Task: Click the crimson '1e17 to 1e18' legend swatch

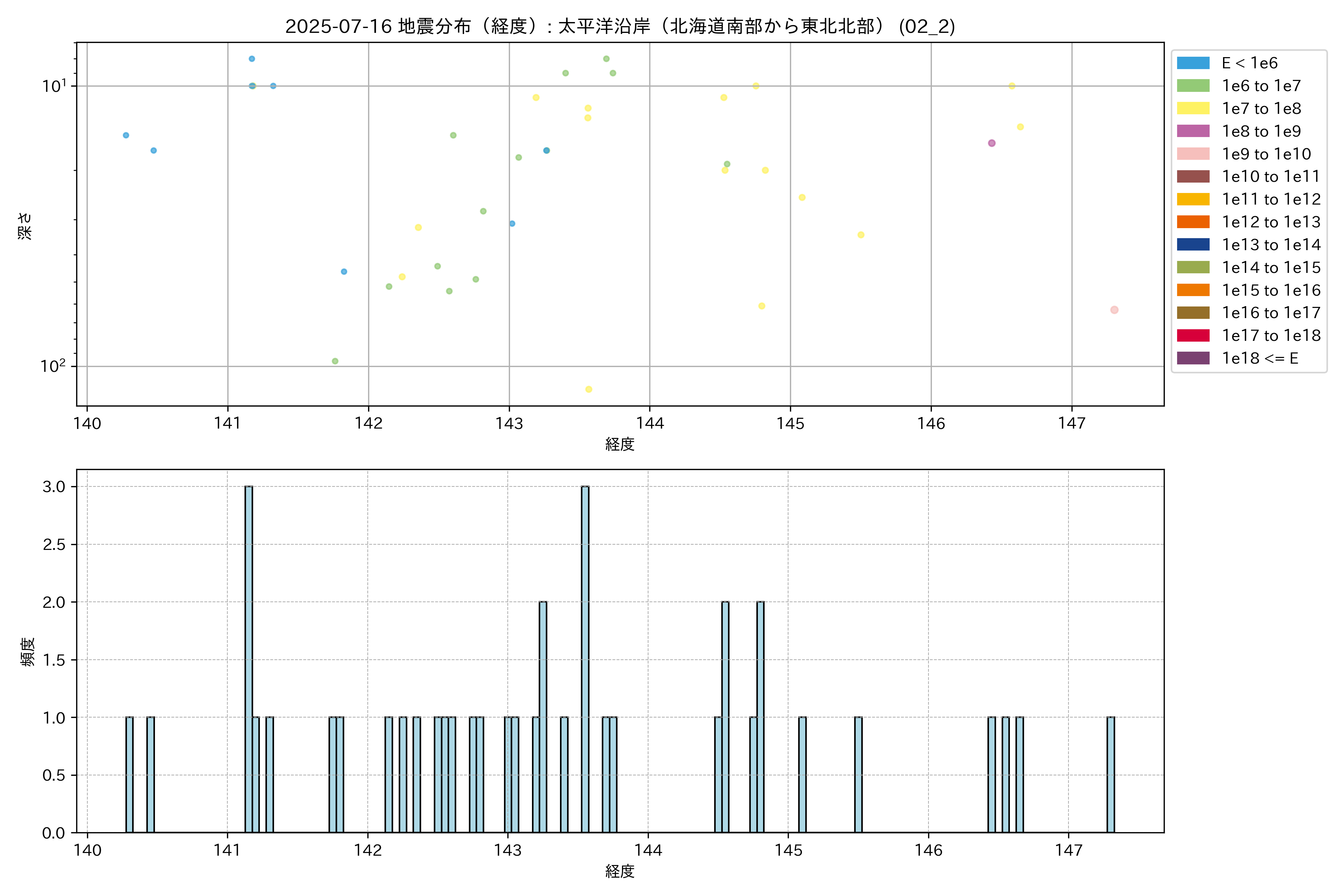Action: tap(1192, 335)
